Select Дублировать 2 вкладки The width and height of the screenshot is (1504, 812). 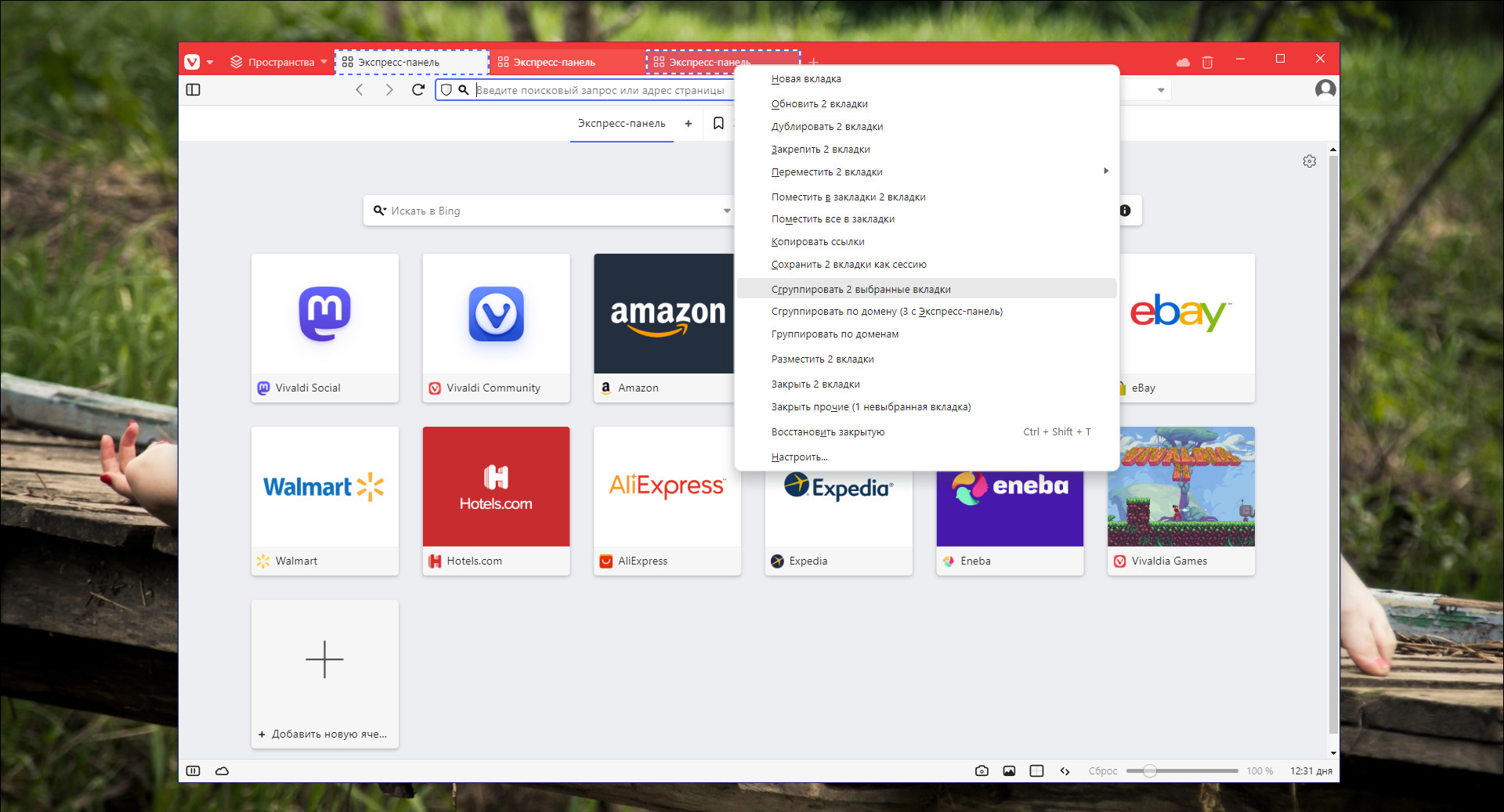click(927, 127)
